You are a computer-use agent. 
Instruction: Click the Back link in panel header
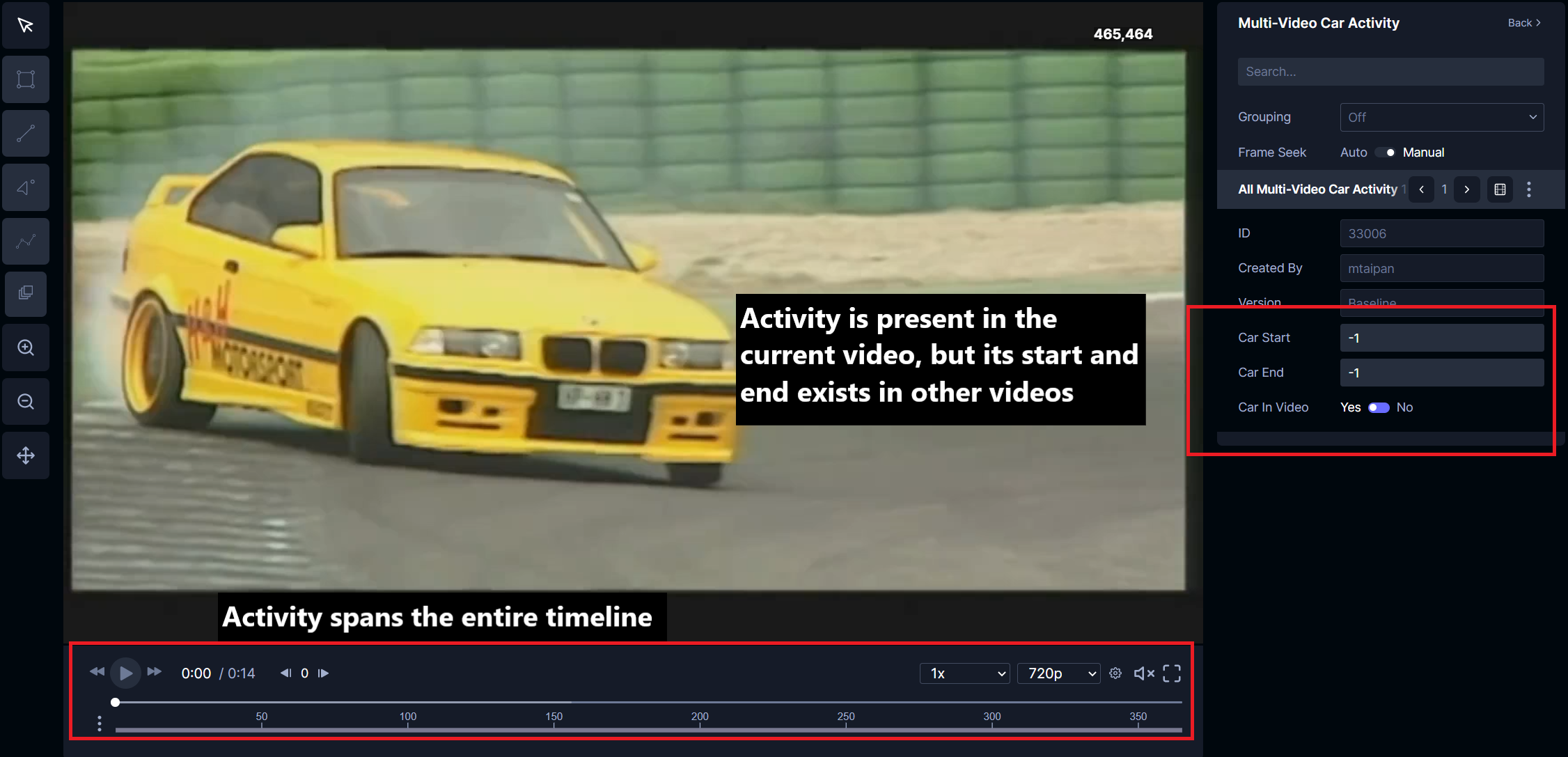1523,23
